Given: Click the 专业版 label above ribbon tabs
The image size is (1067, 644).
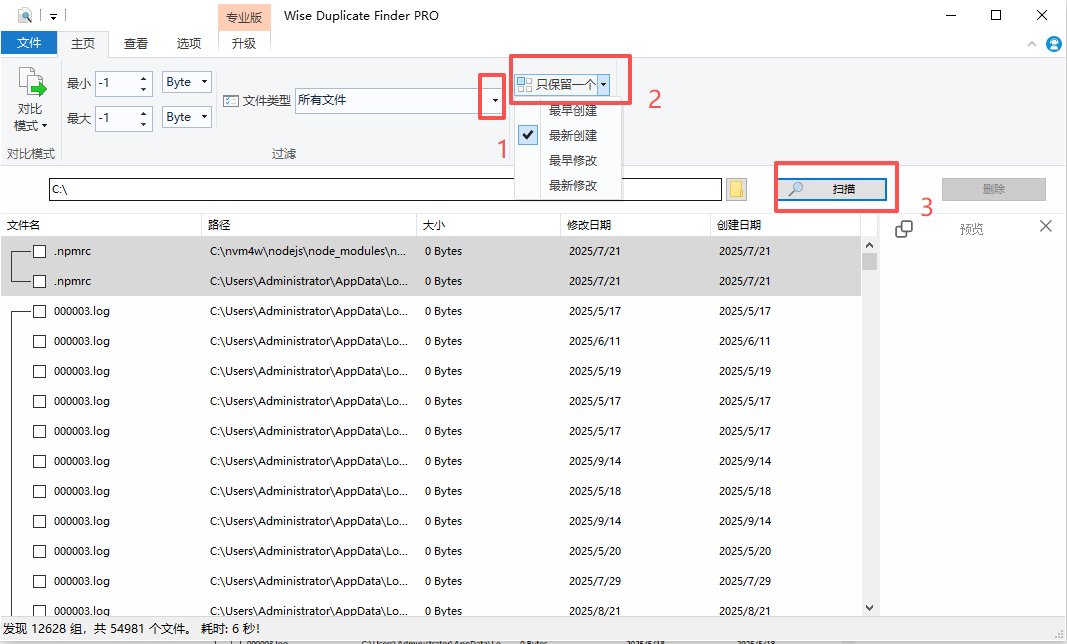Looking at the screenshot, I should click(x=244, y=17).
